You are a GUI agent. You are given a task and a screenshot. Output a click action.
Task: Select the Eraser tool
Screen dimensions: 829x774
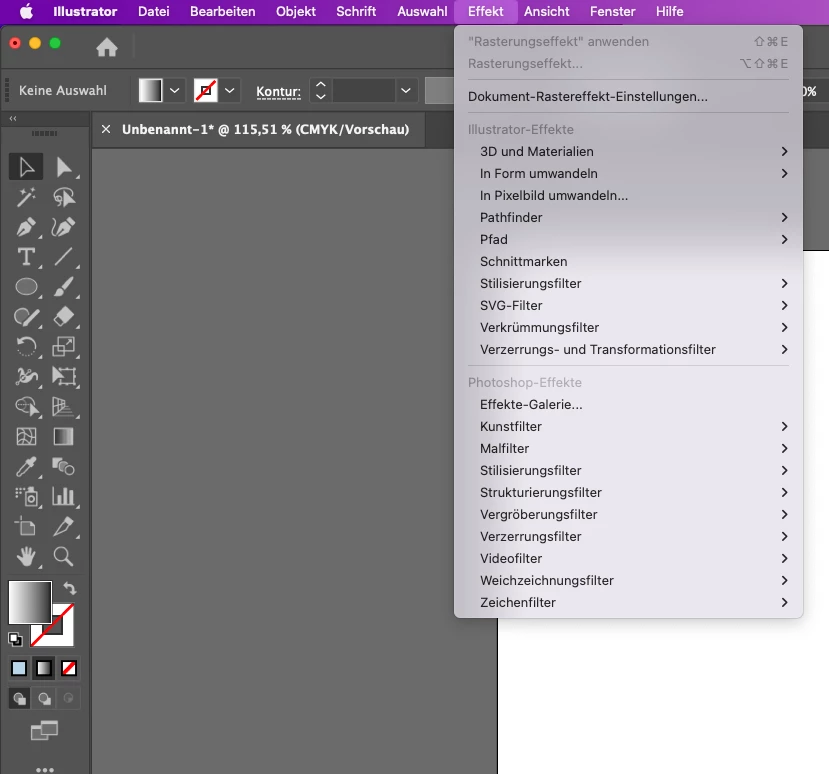point(64,317)
